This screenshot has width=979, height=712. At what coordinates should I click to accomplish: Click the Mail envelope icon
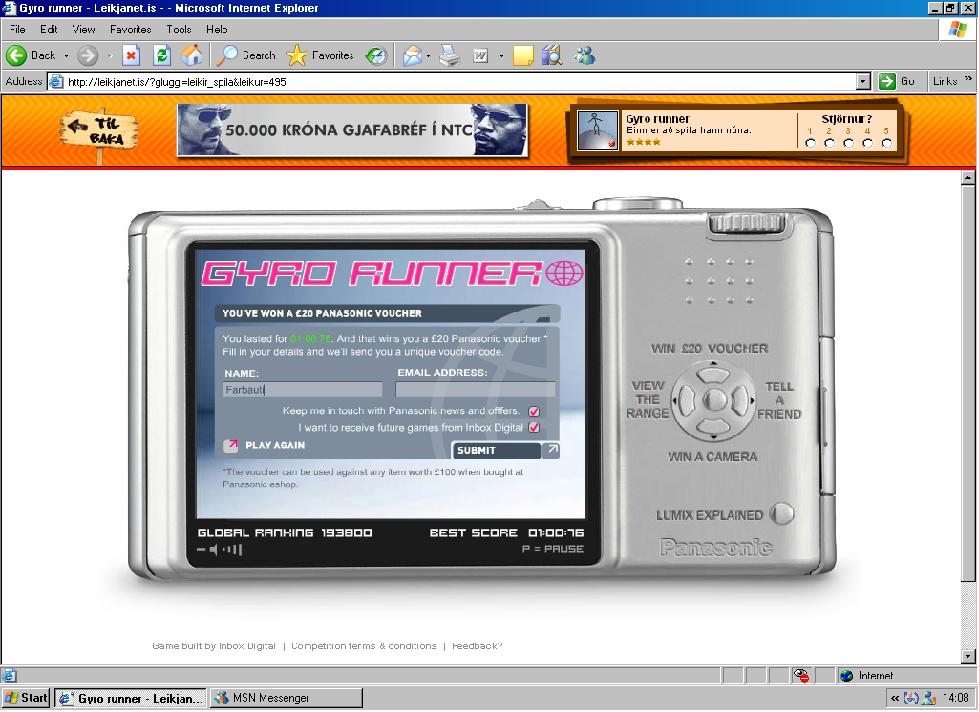click(412, 56)
